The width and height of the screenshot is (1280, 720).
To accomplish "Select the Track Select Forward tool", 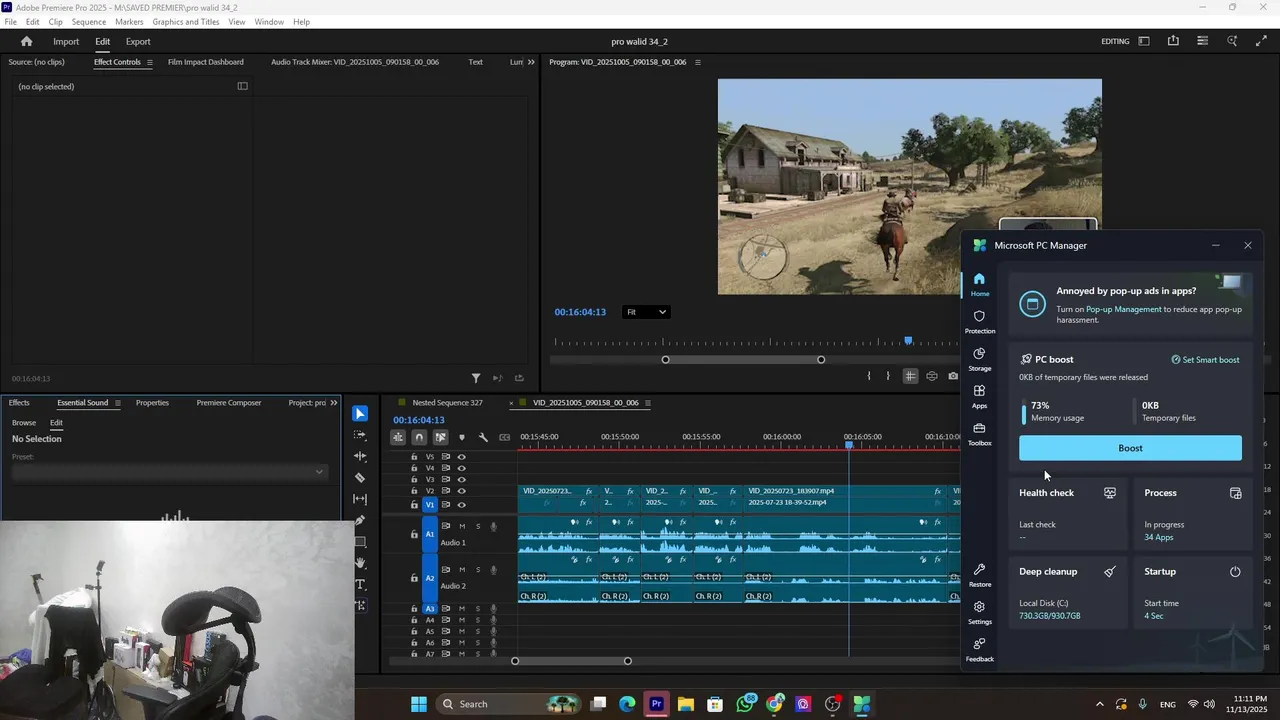I will (x=360, y=435).
